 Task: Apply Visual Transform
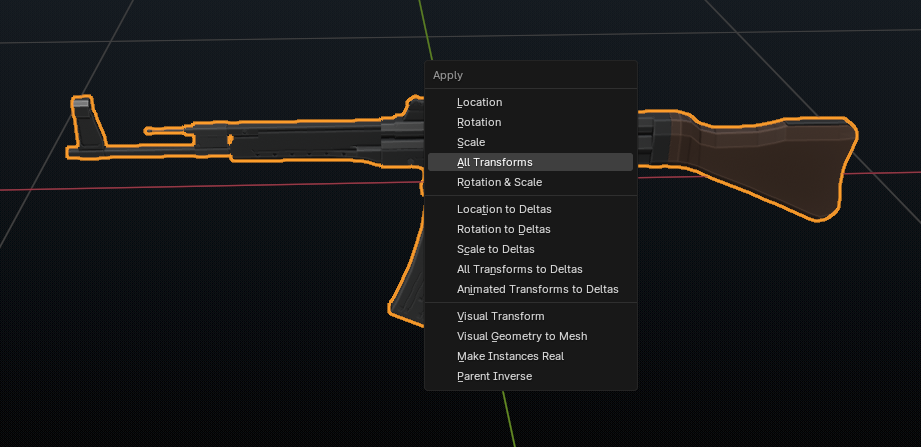click(500, 316)
